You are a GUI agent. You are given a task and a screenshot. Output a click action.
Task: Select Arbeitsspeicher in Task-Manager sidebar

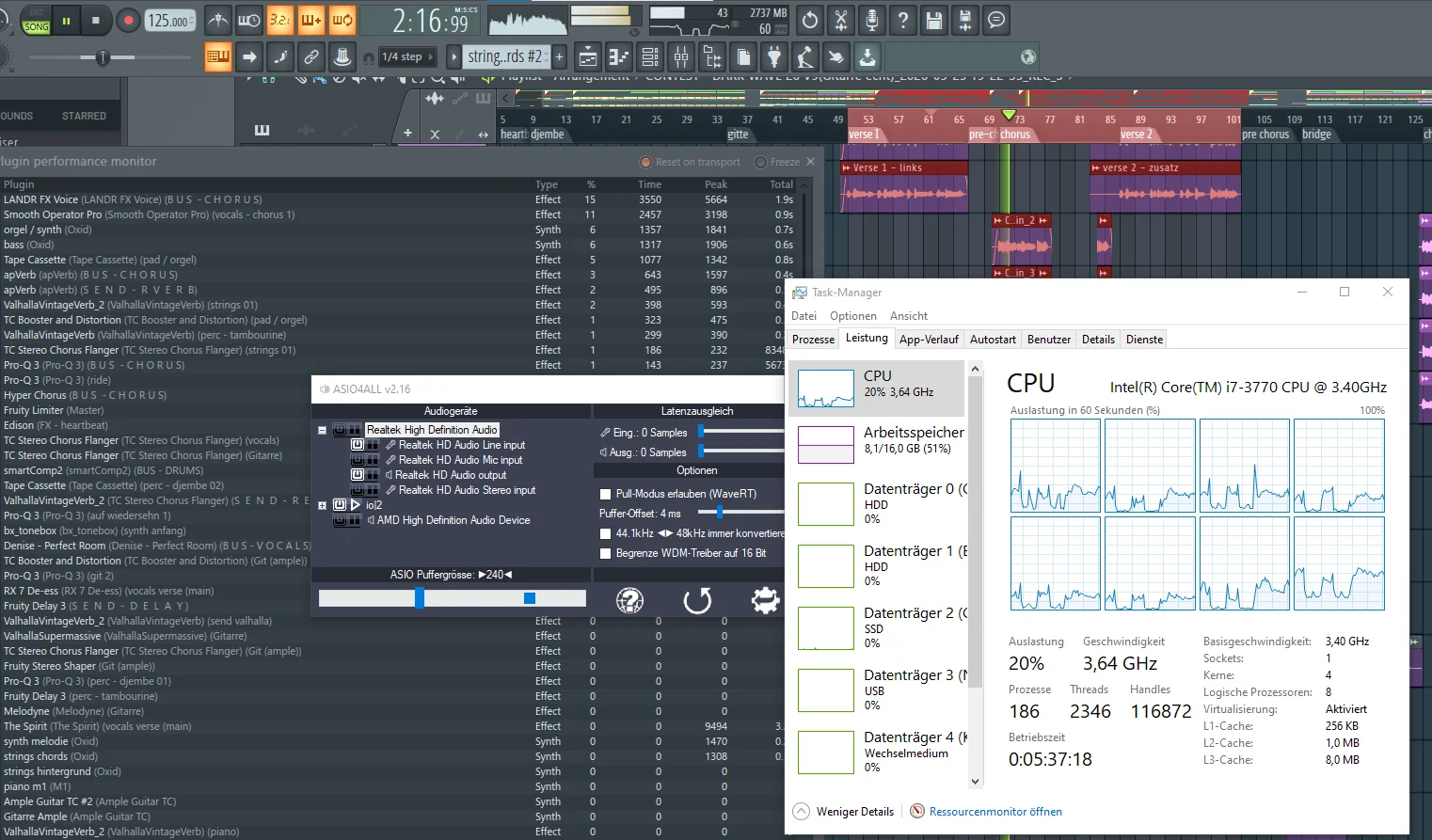(x=877, y=445)
